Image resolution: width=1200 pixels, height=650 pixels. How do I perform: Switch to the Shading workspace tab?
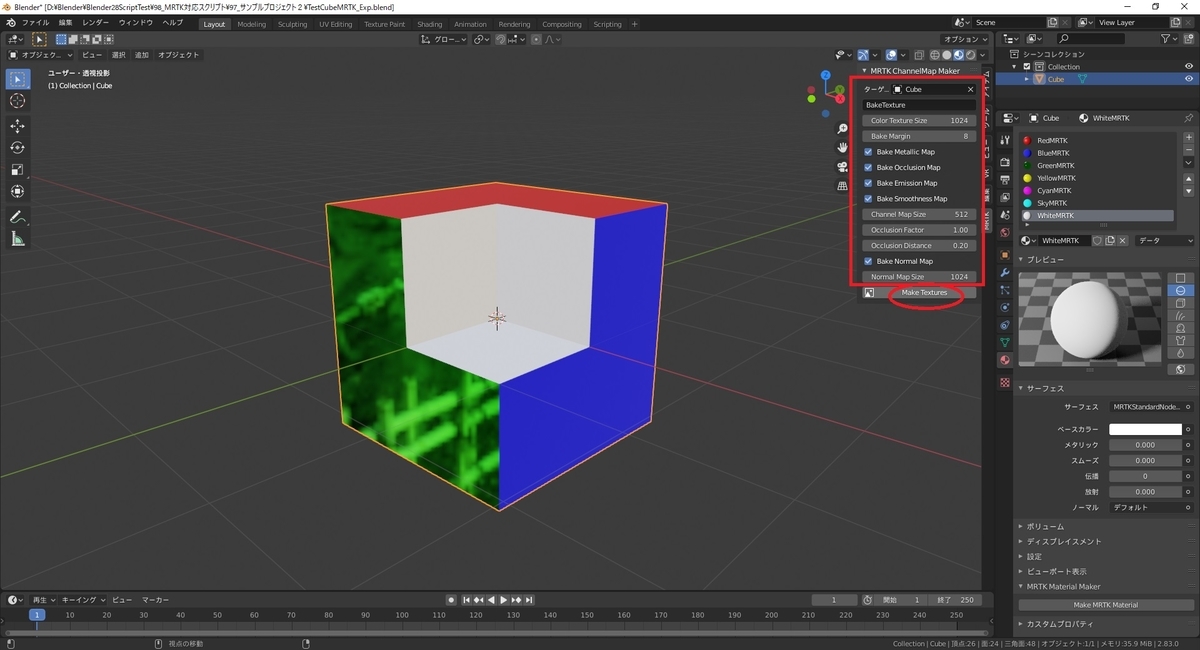pyautogui.click(x=430, y=24)
